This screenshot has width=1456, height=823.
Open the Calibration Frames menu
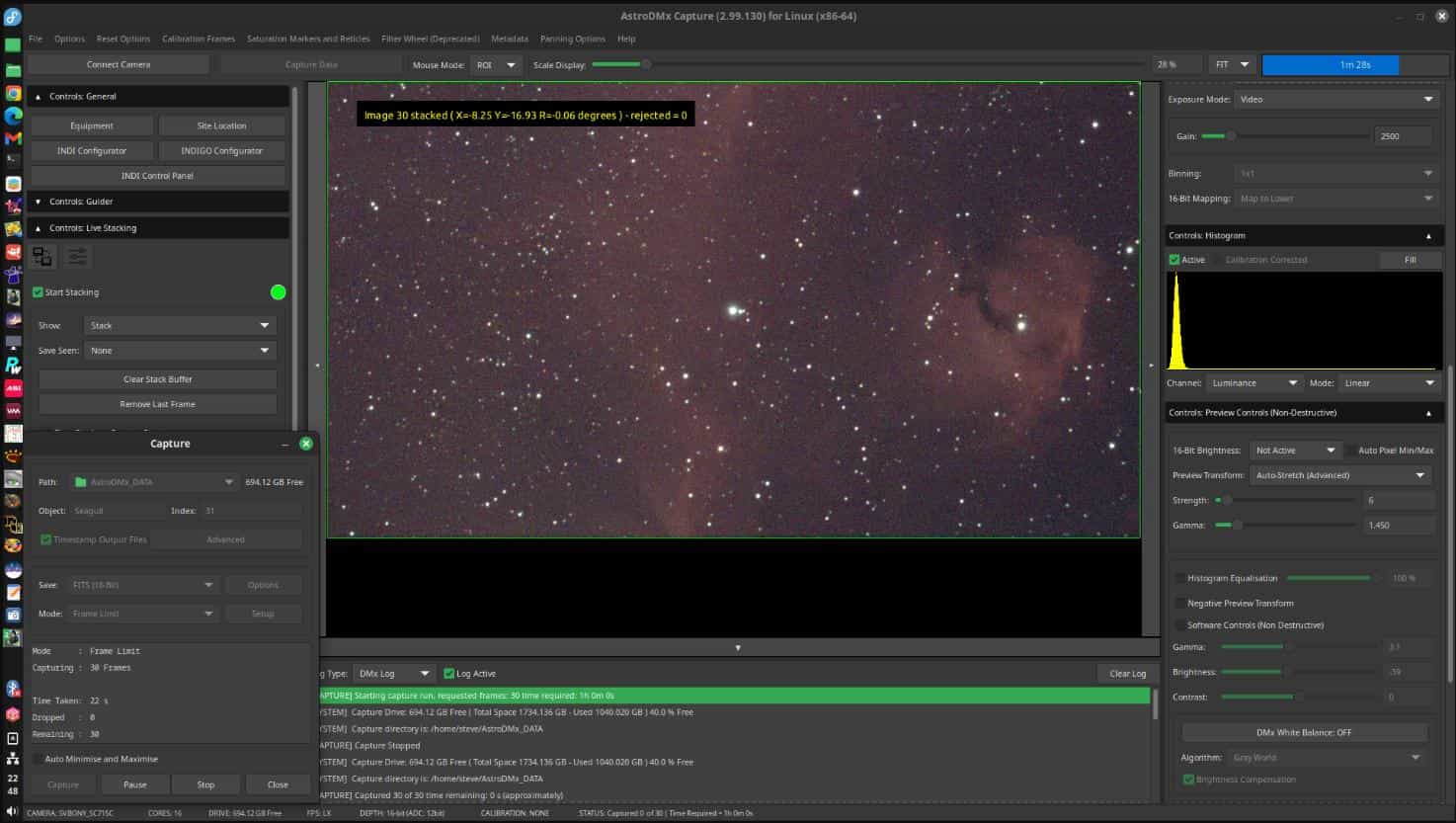pyautogui.click(x=199, y=39)
